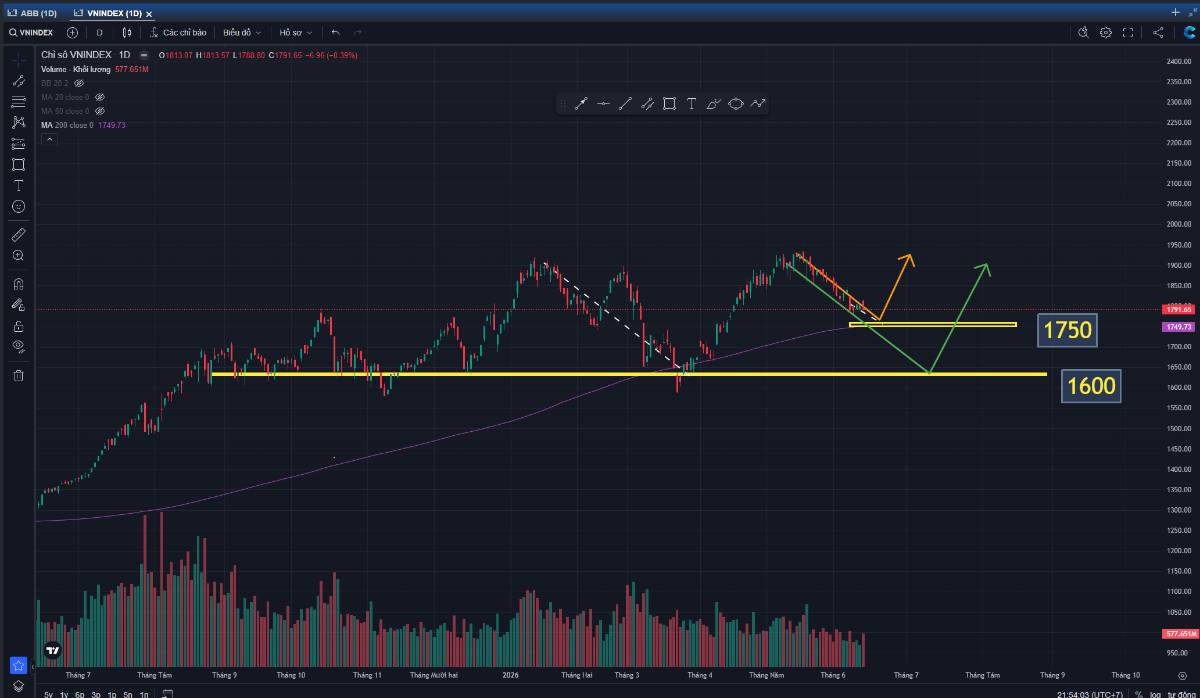Open the object tree layers icon
This screenshot has width=1200, height=698.
(x=18, y=686)
